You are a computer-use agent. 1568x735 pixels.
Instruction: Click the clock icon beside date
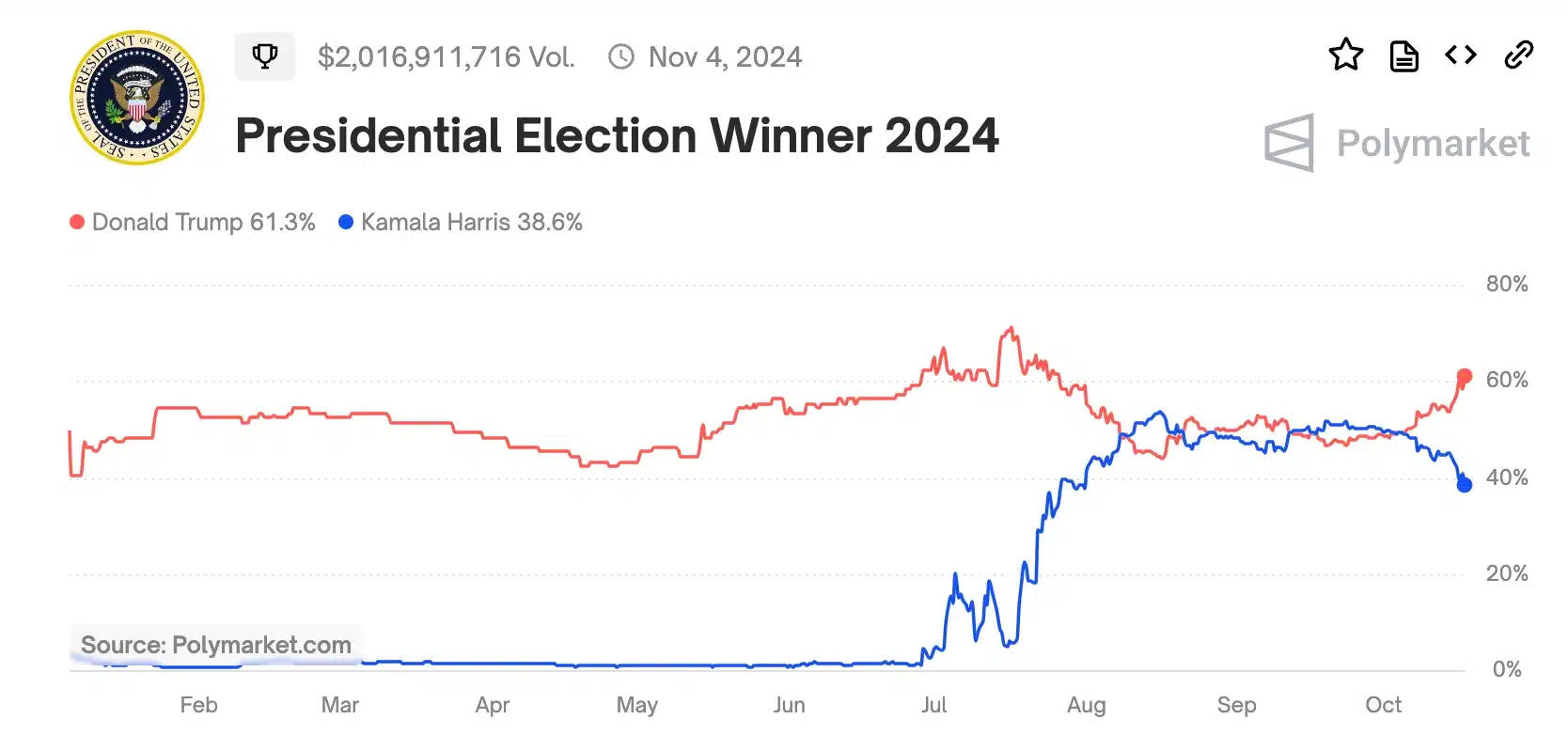[620, 56]
